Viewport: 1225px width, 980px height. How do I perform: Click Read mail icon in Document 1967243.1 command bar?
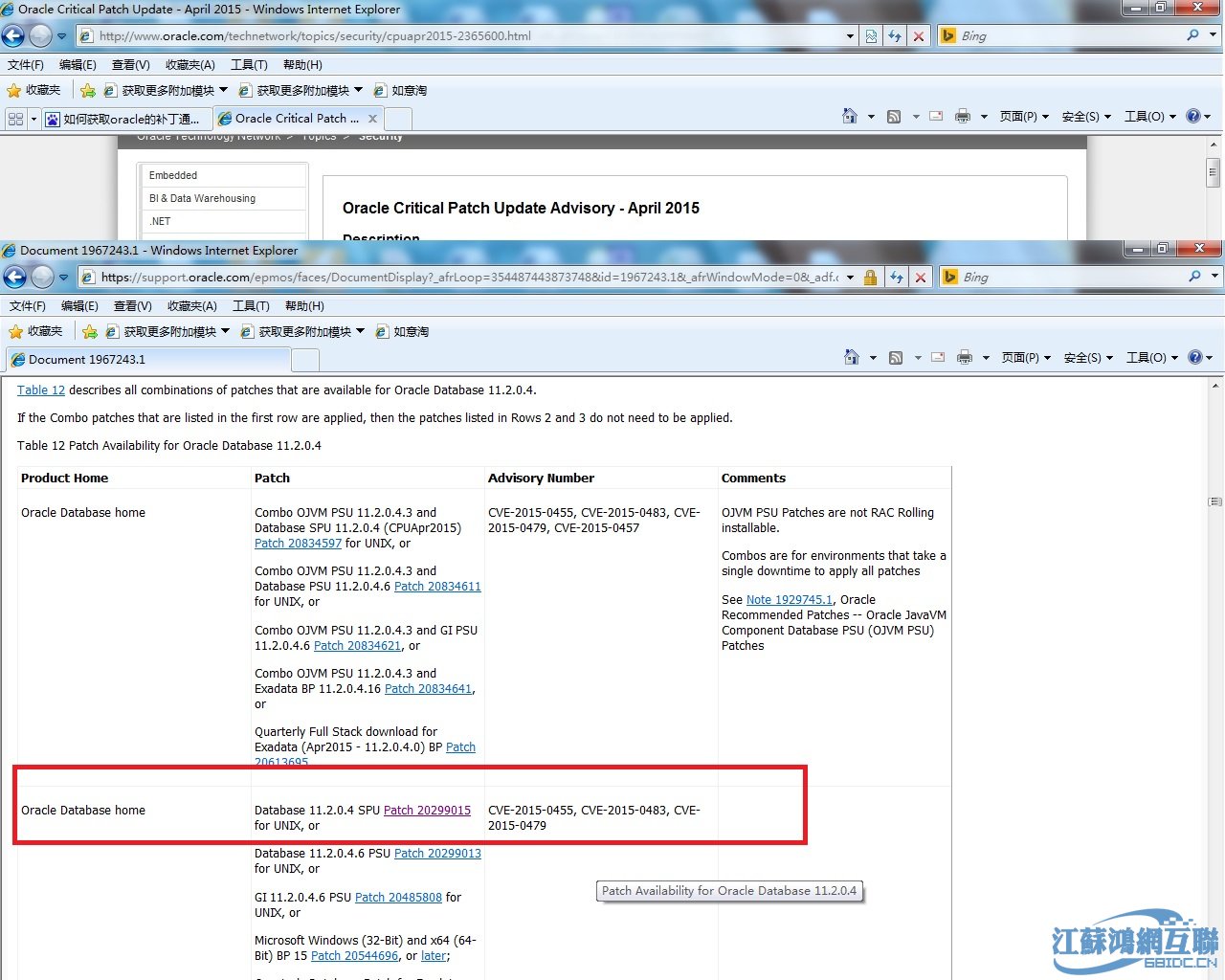point(938,357)
